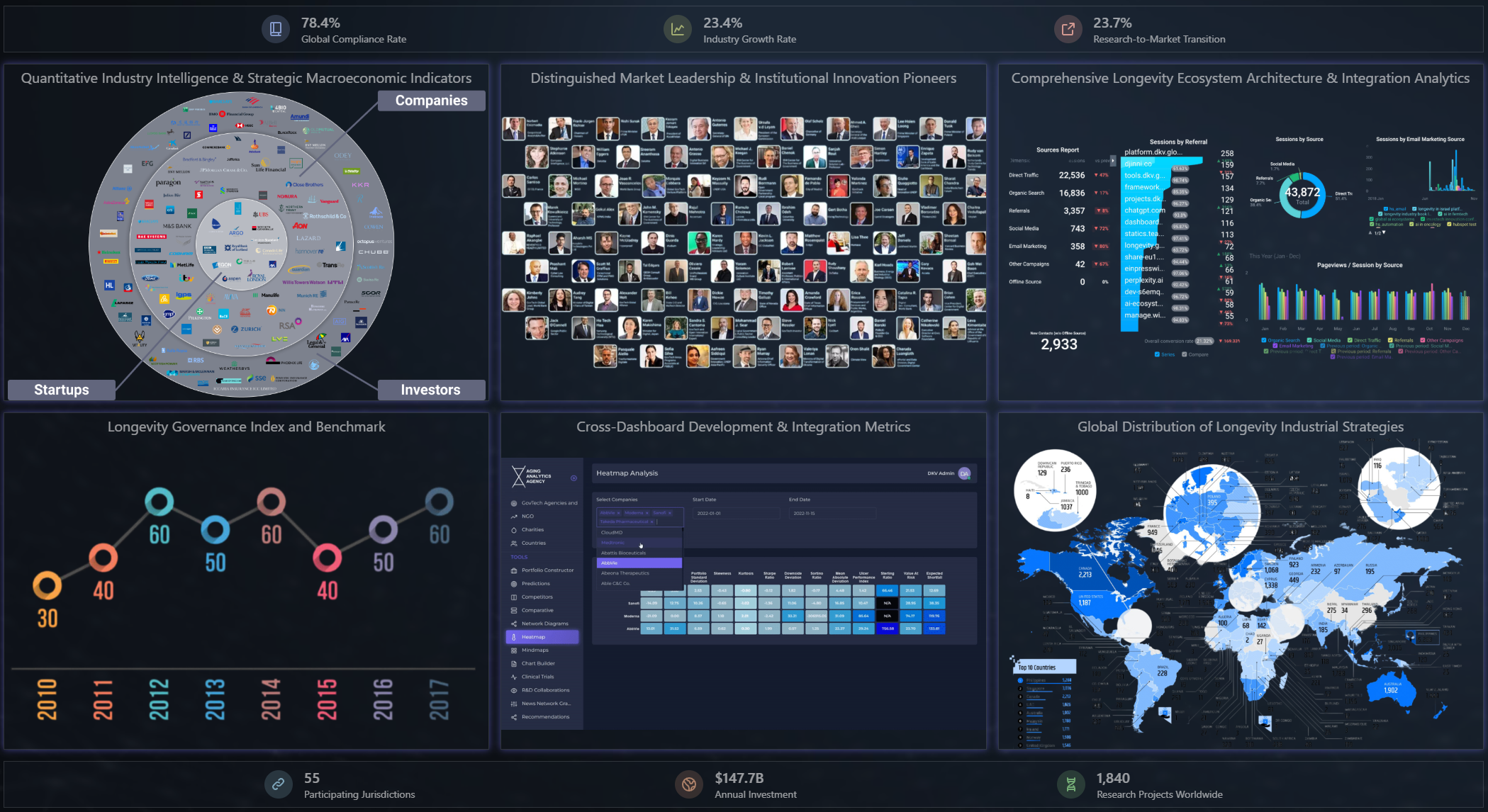Viewport: 1488px width, 812px height.
Task: Click the Annual Investment icon
Action: 688,784
